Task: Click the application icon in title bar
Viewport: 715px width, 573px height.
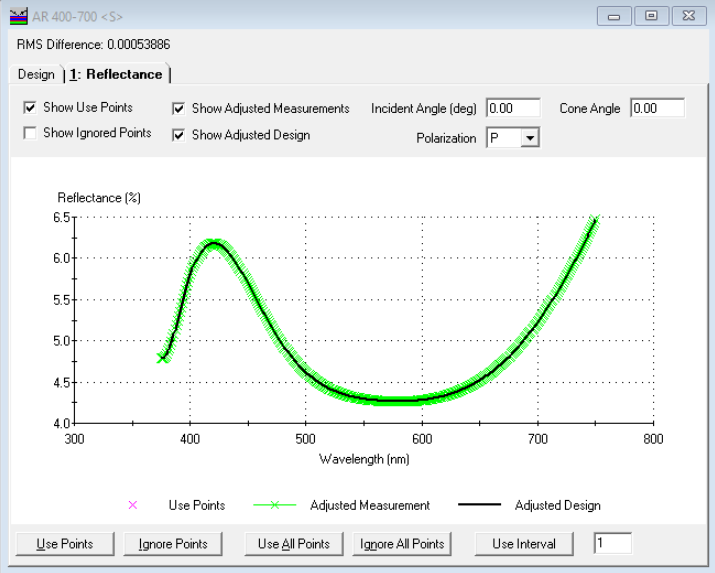Action: tap(19, 17)
